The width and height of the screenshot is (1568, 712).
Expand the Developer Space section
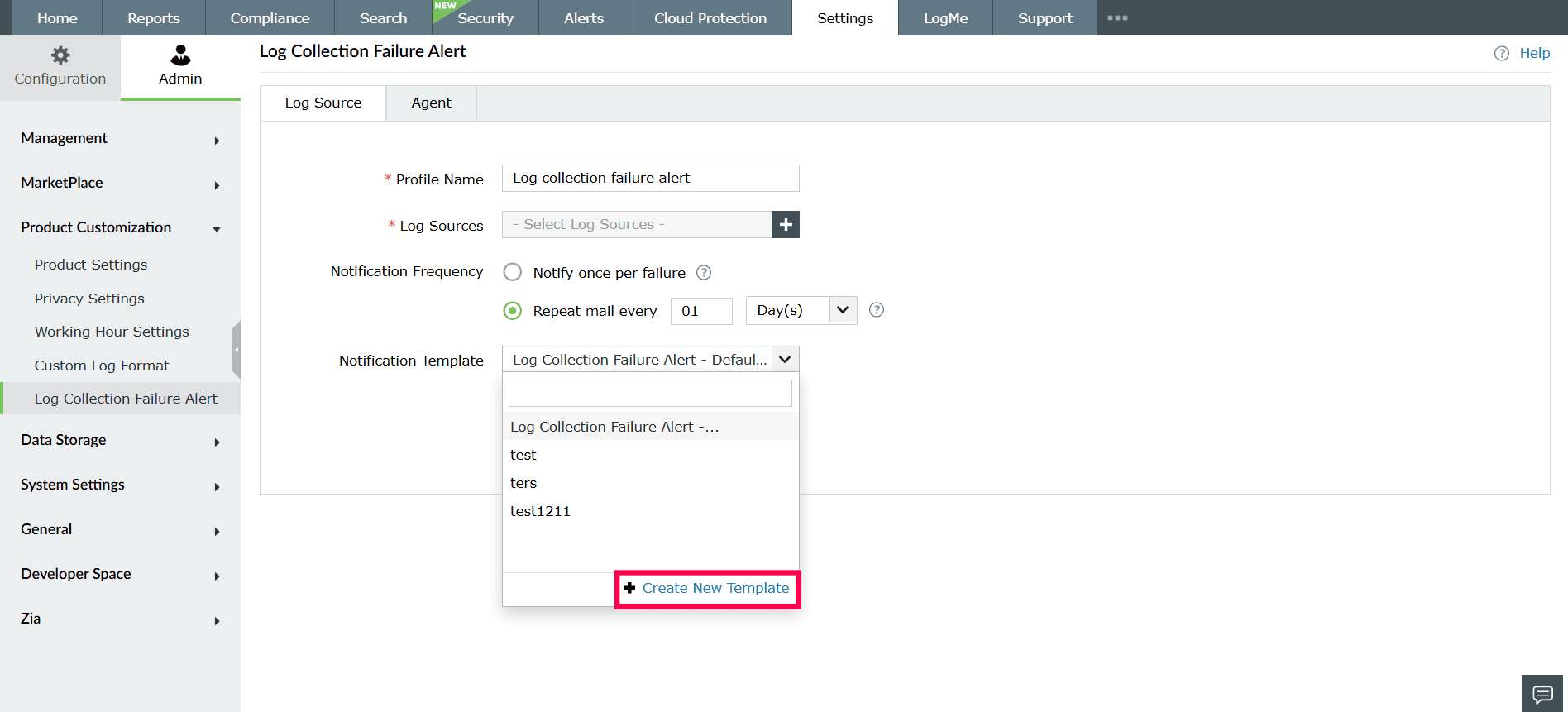121,574
